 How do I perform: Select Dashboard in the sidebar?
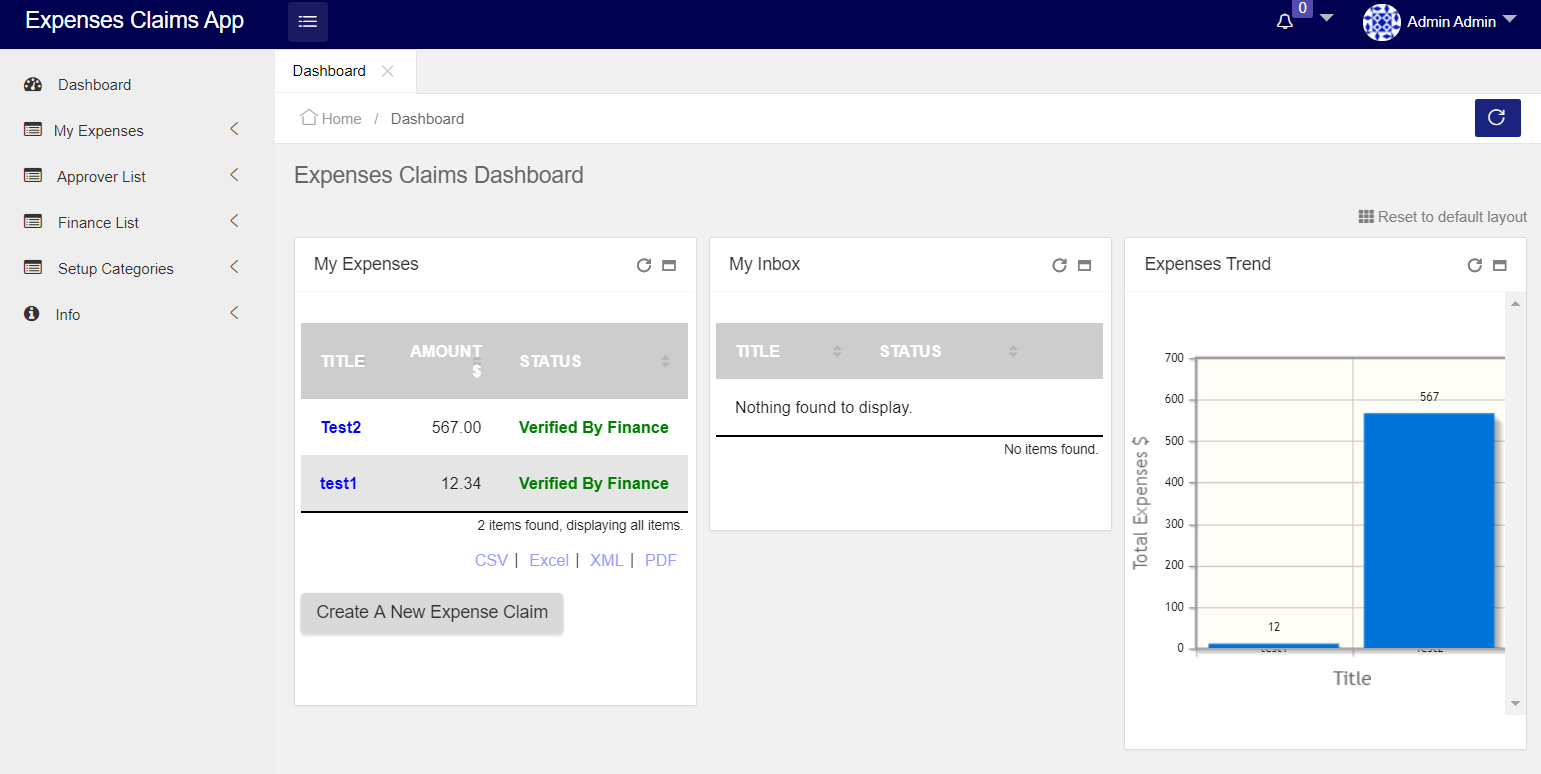tap(94, 85)
